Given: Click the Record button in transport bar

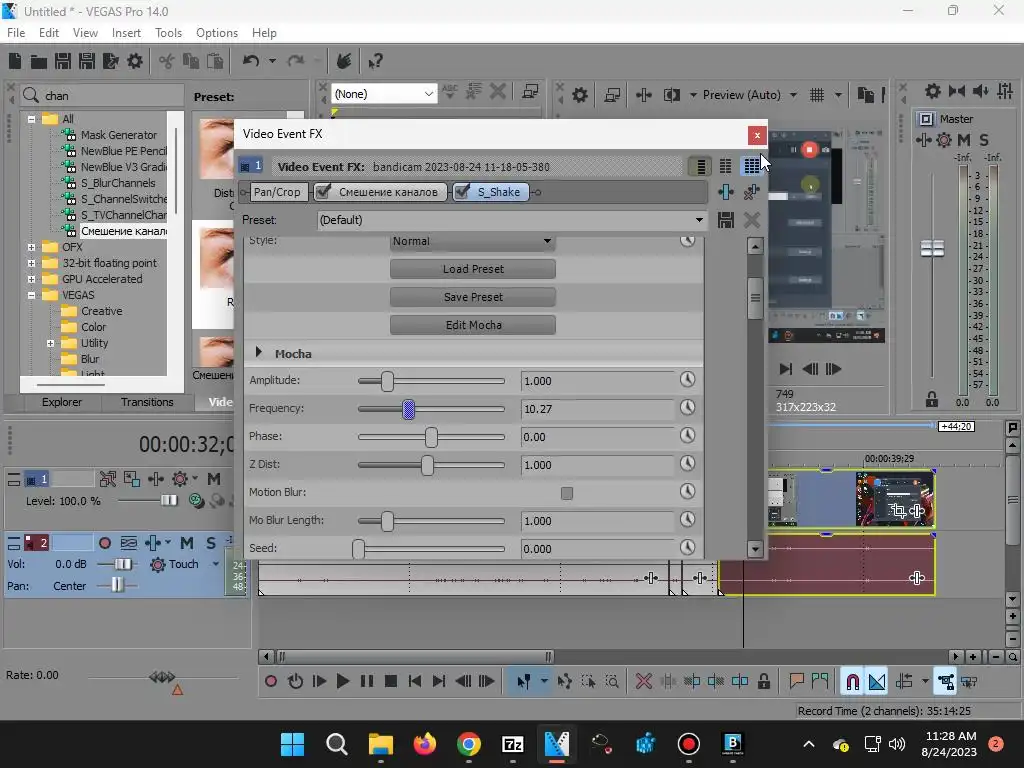Looking at the screenshot, I should 270,682.
